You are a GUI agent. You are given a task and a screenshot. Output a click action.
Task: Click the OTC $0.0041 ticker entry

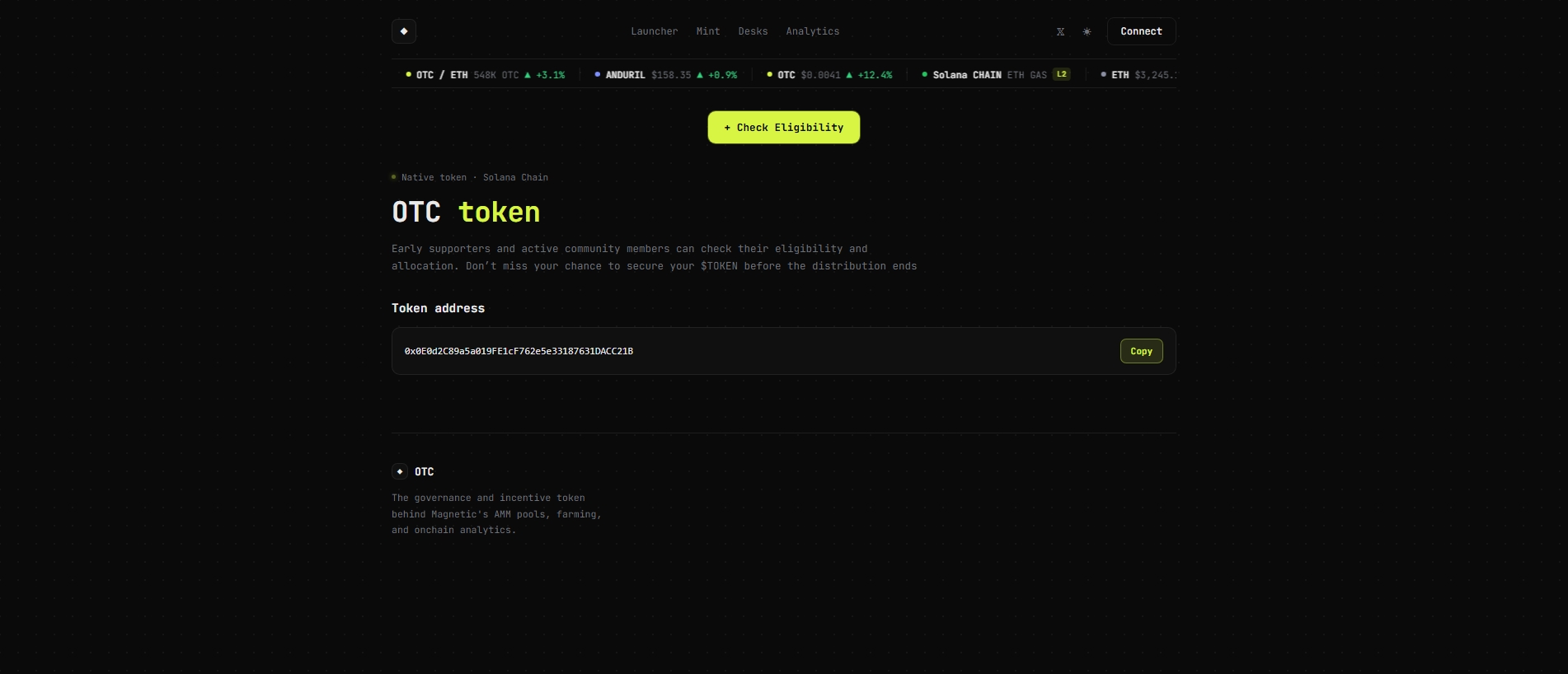pos(829,75)
